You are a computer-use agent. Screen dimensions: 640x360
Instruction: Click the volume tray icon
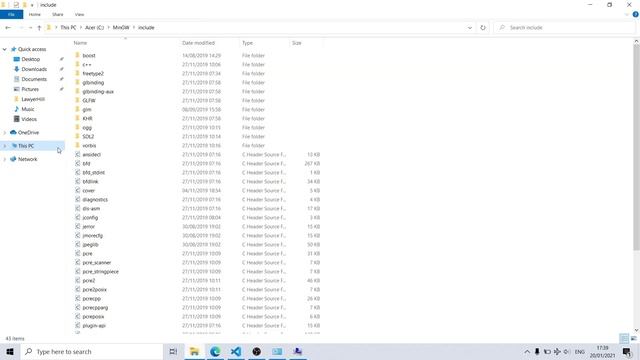[x=567, y=351]
